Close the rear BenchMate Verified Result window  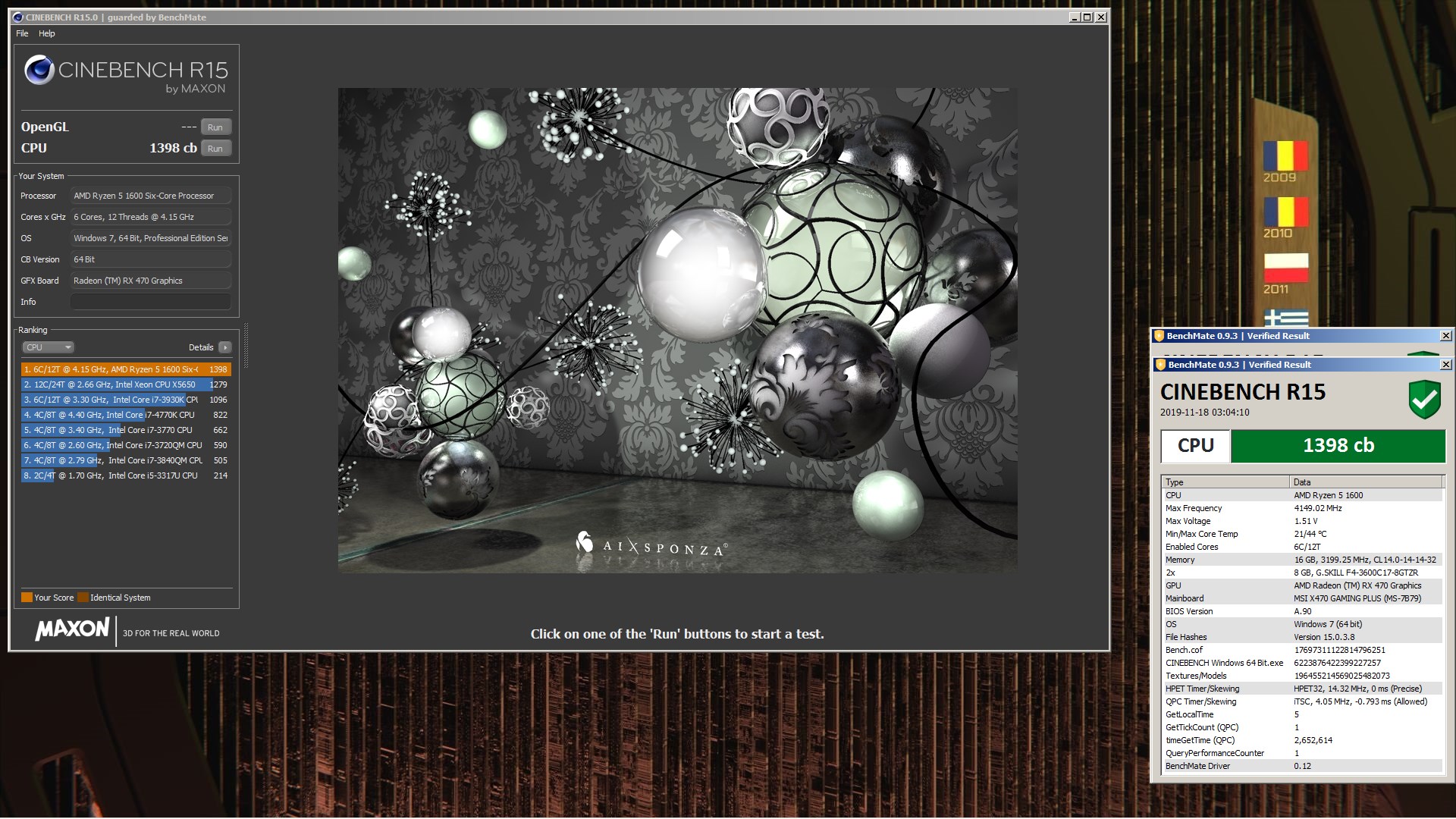click(1445, 336)
